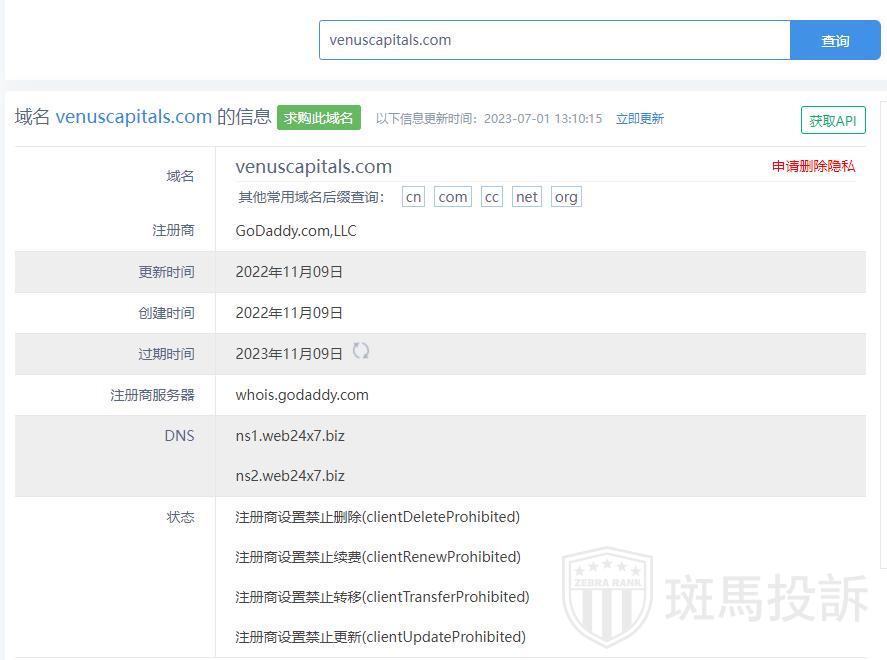Click the clientDeleteProhibited status line
The height and width of the screenshot is (660, 887).
[x=378, y=517]
